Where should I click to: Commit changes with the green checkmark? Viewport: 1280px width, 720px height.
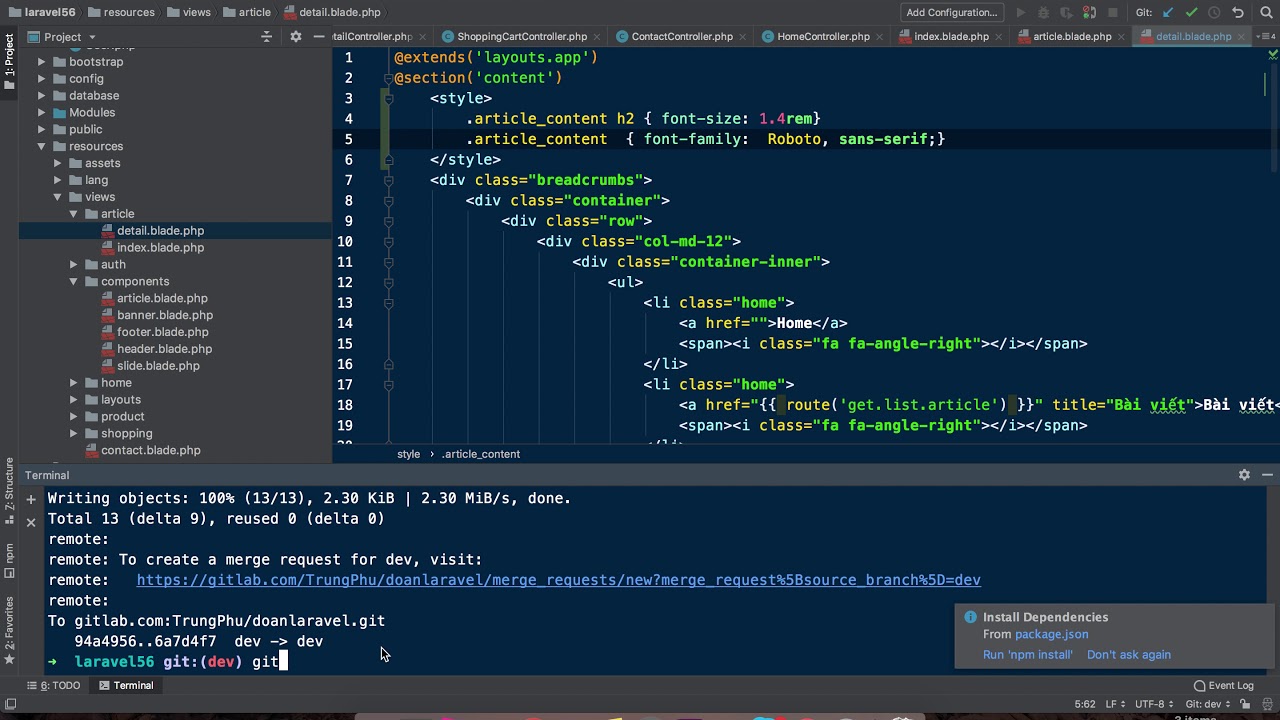tap(1191, 13)
